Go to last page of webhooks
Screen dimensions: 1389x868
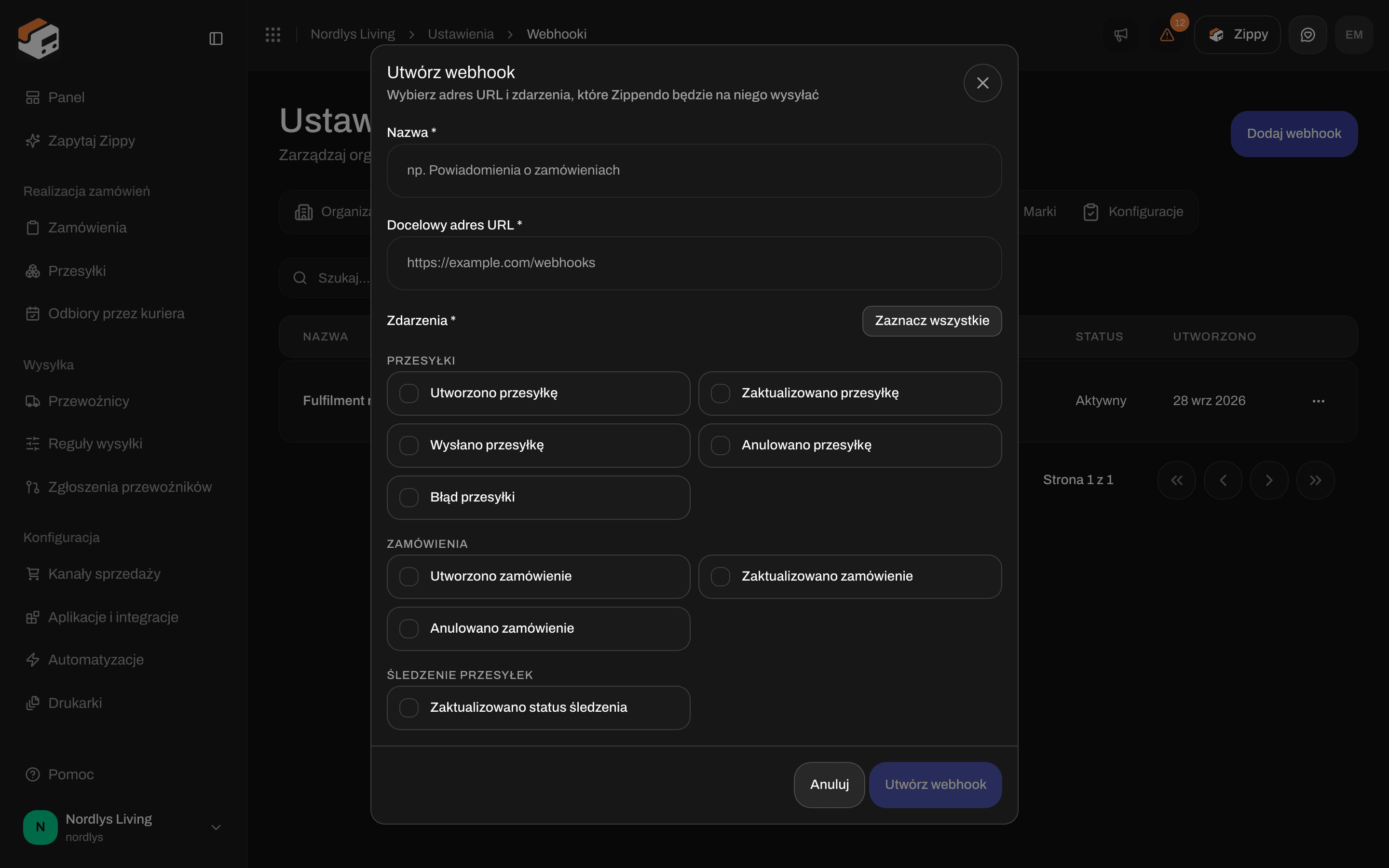[1316, 480]
